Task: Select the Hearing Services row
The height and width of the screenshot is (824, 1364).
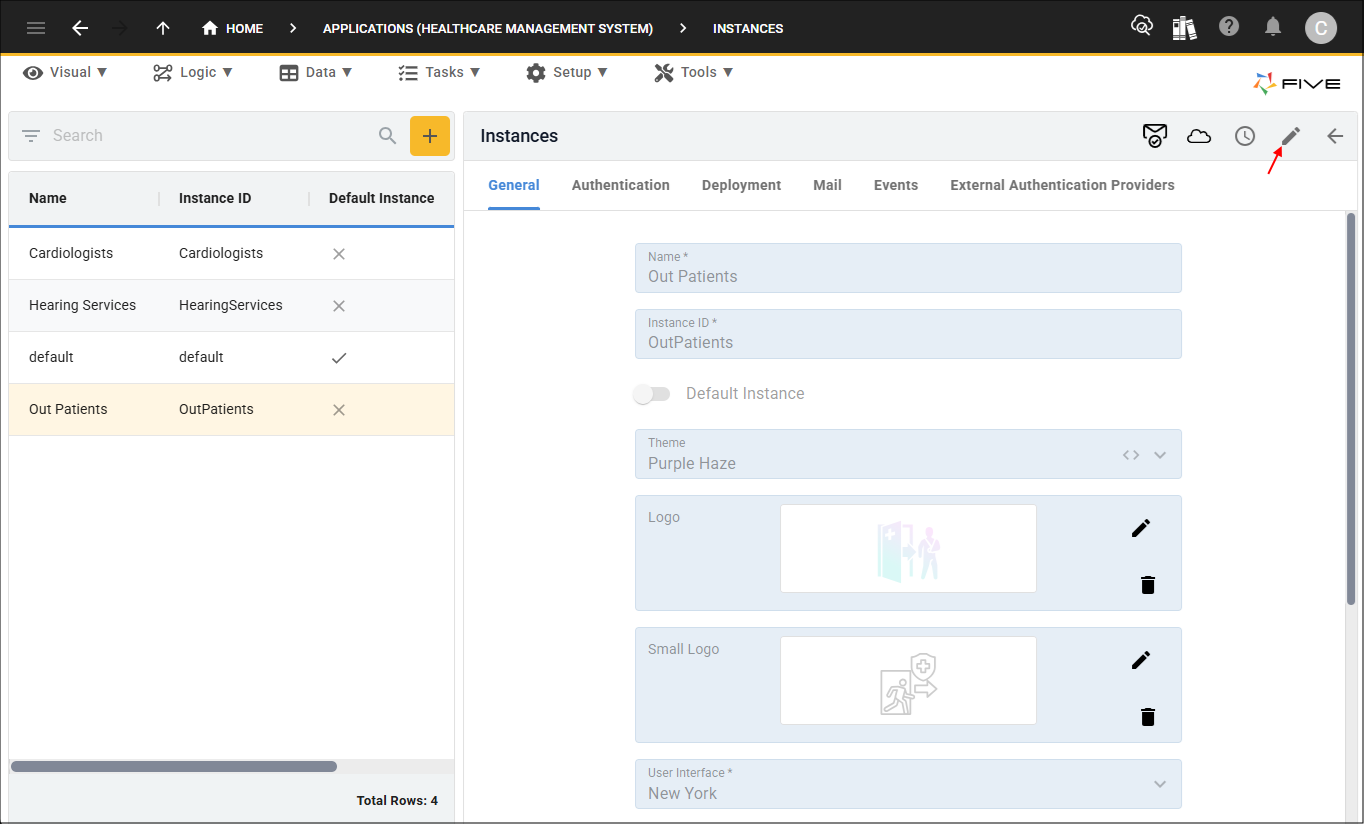Action: [x=231, y=305]
